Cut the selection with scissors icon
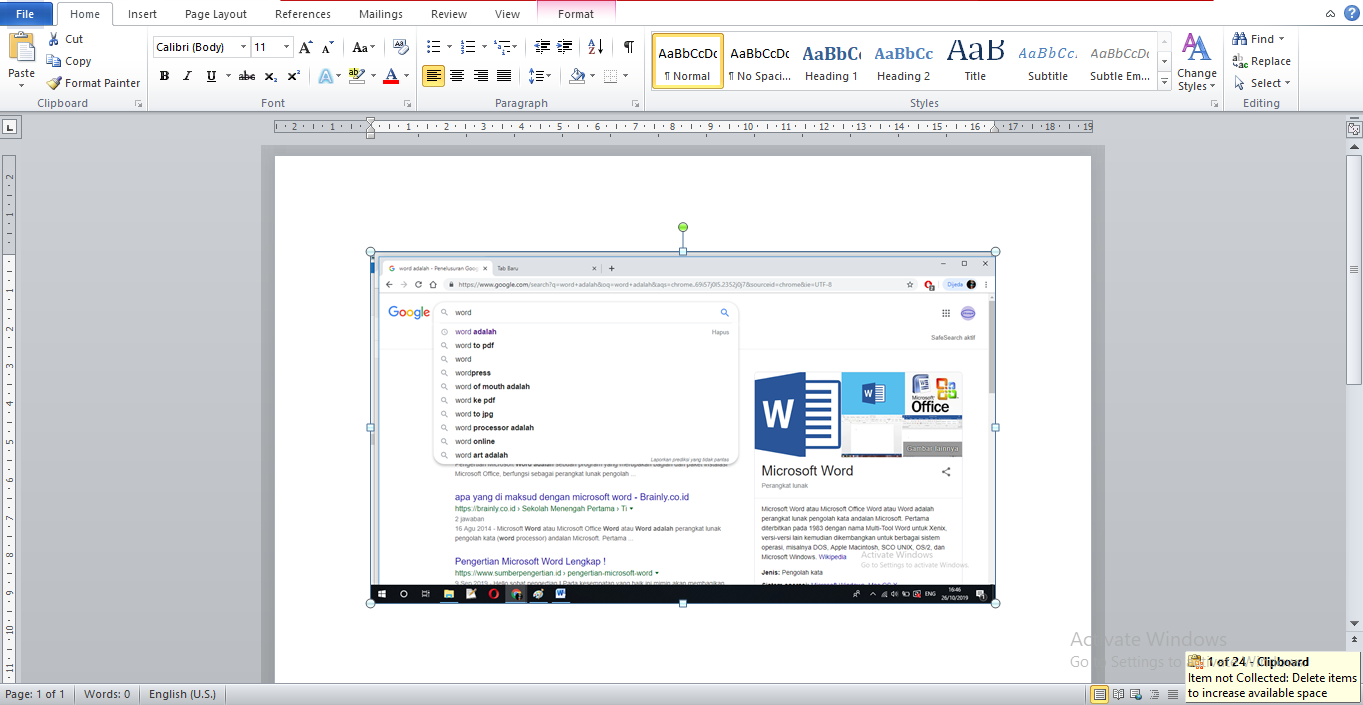Image resolution: width=1363 pixels, height=705 pixels. pos(66,39)
